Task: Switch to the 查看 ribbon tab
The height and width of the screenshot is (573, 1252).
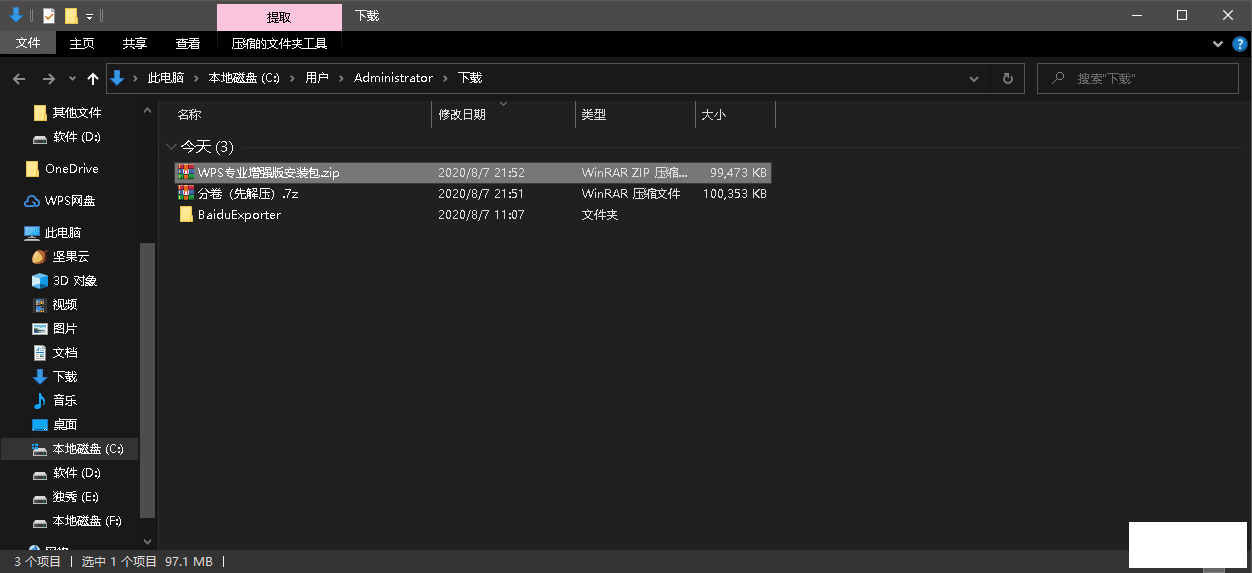Action: pyautogui.click(x=188, y=43)
